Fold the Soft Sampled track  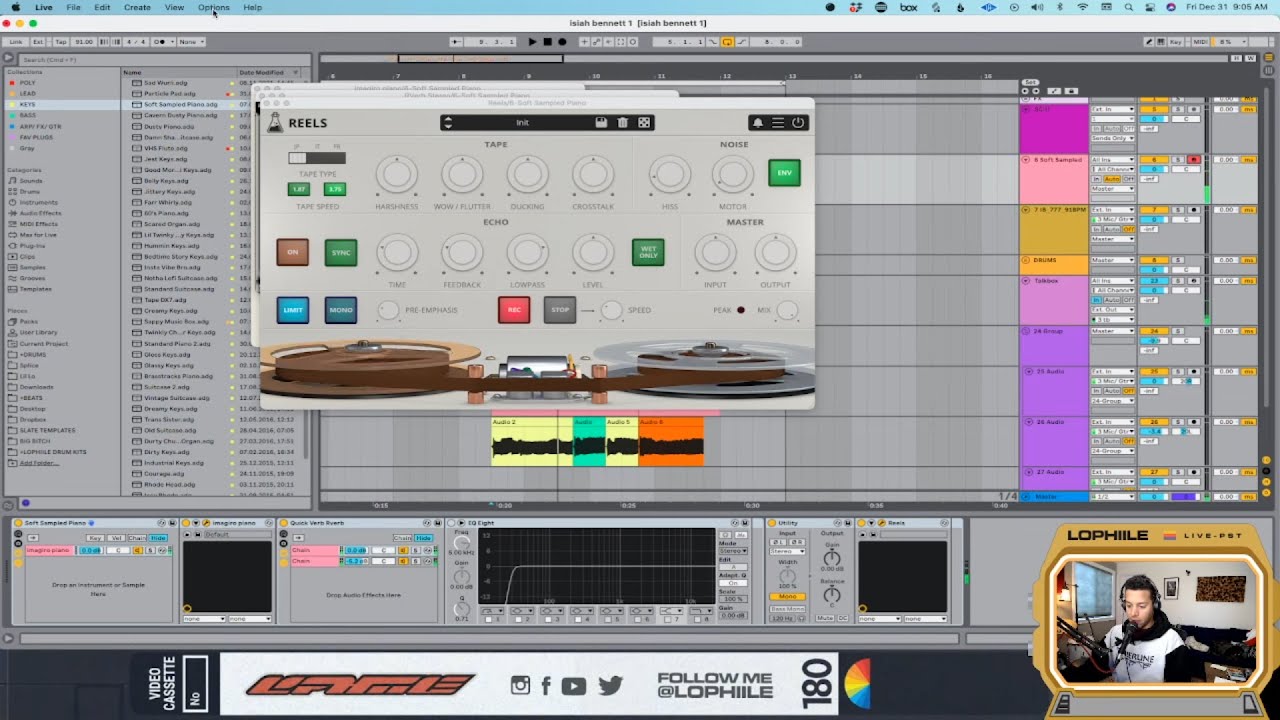1025,160
